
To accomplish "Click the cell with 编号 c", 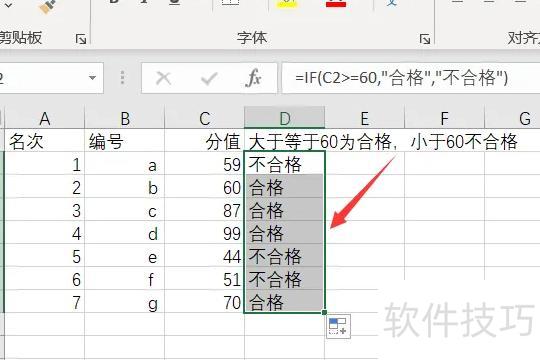I will coord(125,209).
